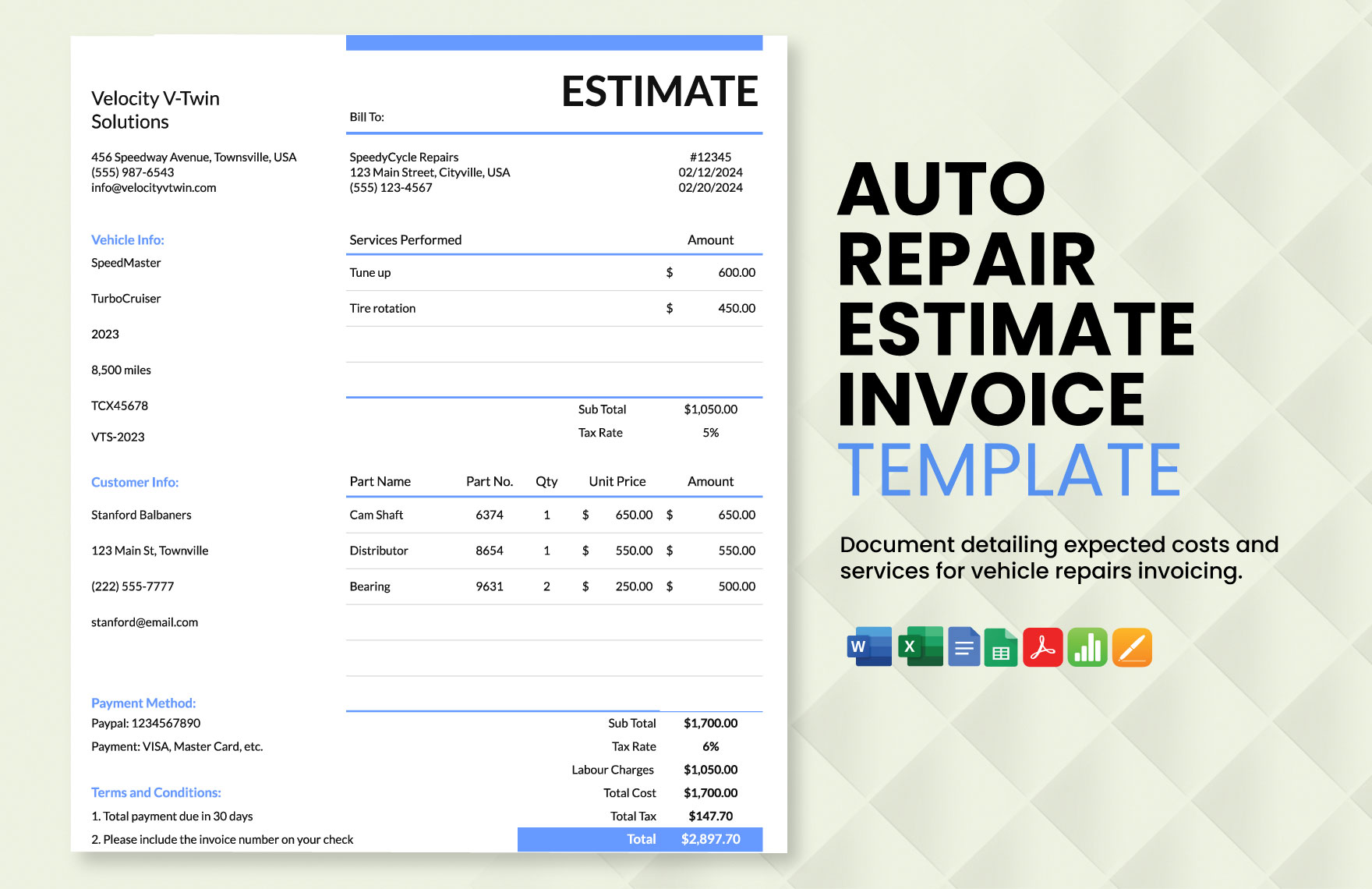Select the Apple Numbers format icon
1372x889 pixels.
(1087, 647)
